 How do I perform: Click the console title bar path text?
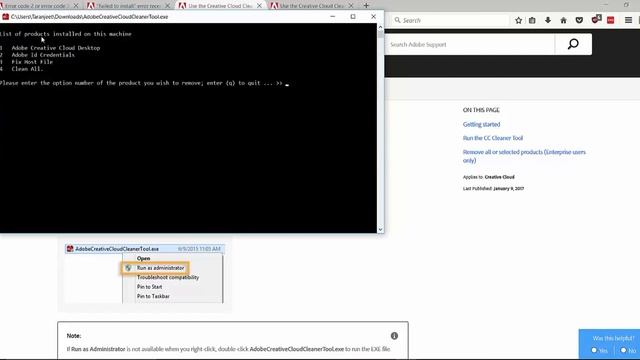pyautogui.click(x=89, y=17)
